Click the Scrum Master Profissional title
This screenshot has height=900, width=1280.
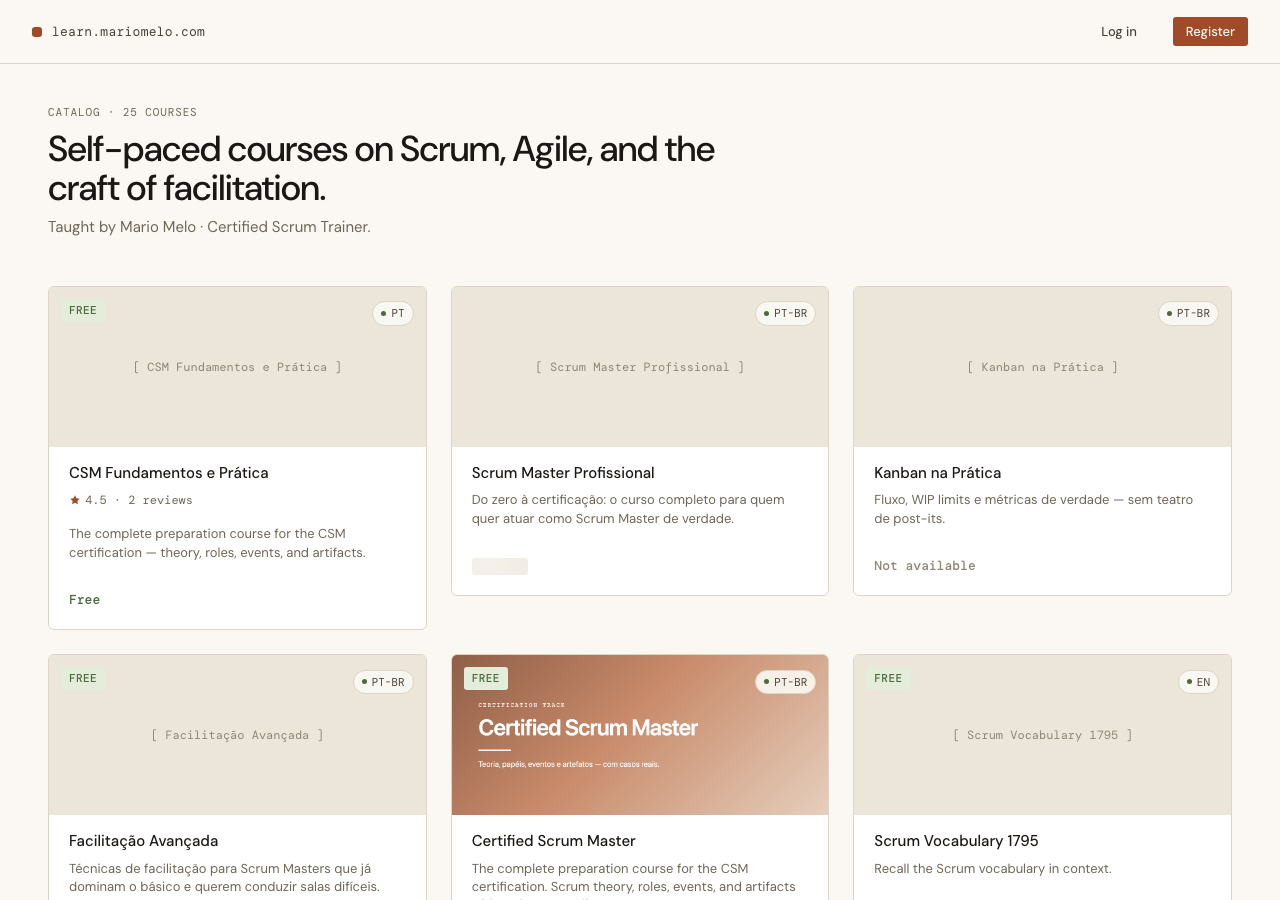[563, 473]
